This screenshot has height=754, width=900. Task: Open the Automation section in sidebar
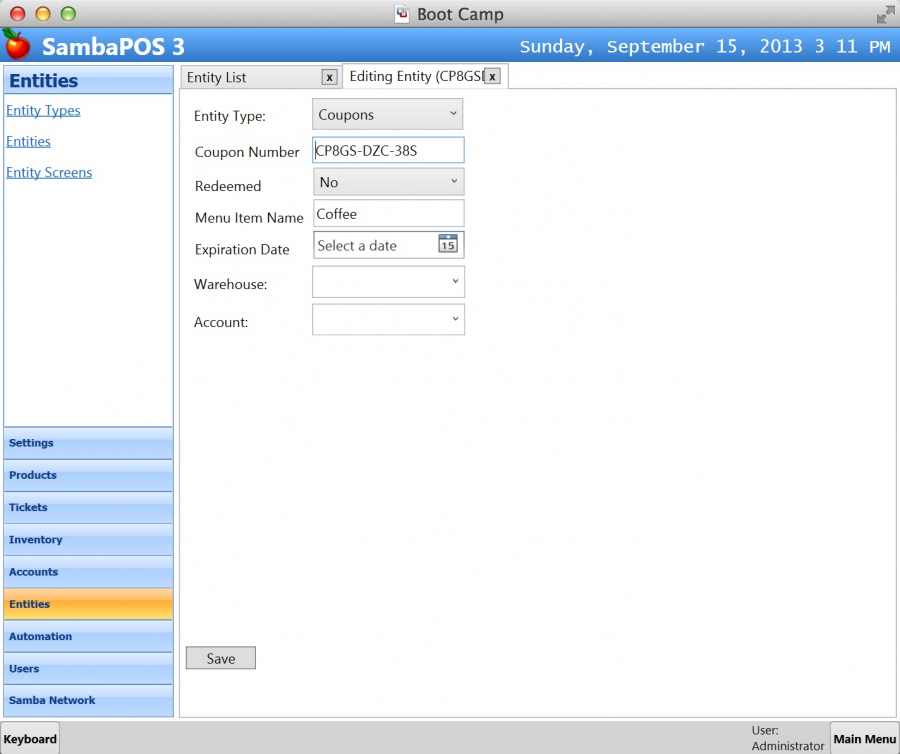pyautogui.click(x=88, y=636)
